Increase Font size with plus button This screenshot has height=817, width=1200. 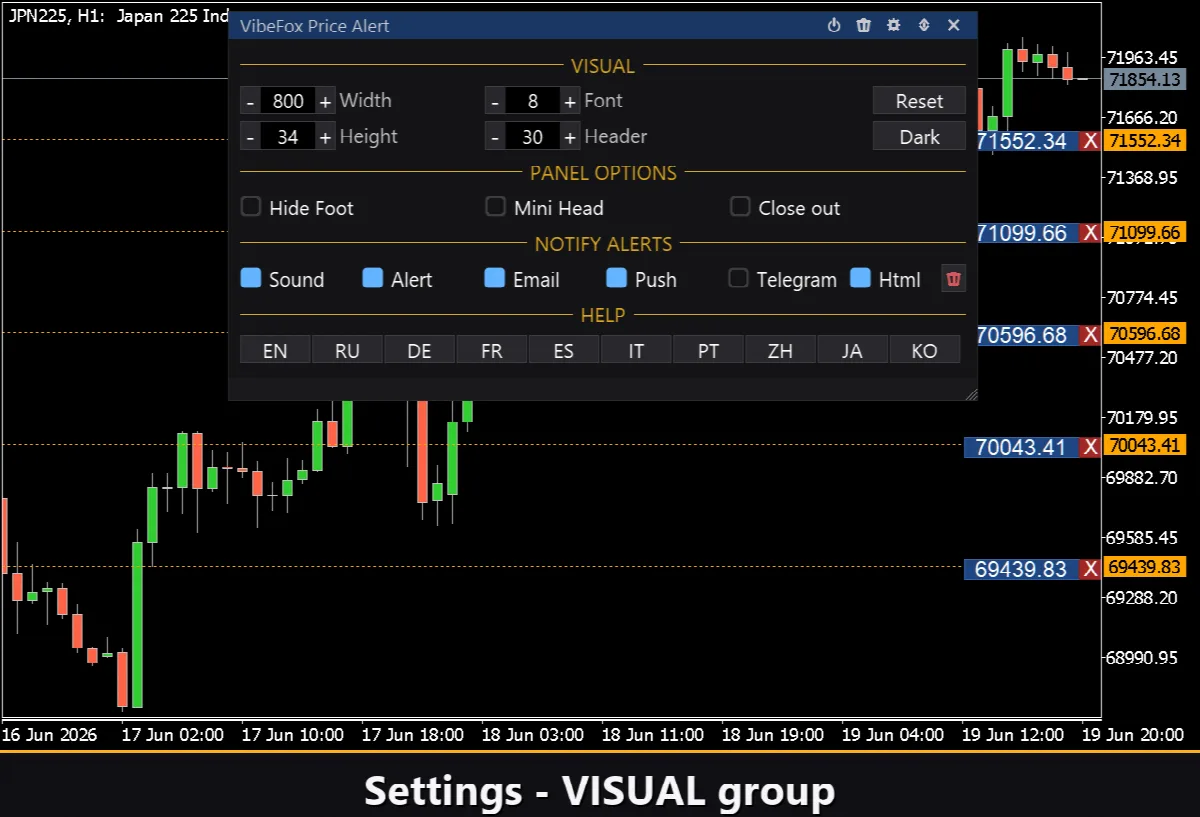point(570,101)
